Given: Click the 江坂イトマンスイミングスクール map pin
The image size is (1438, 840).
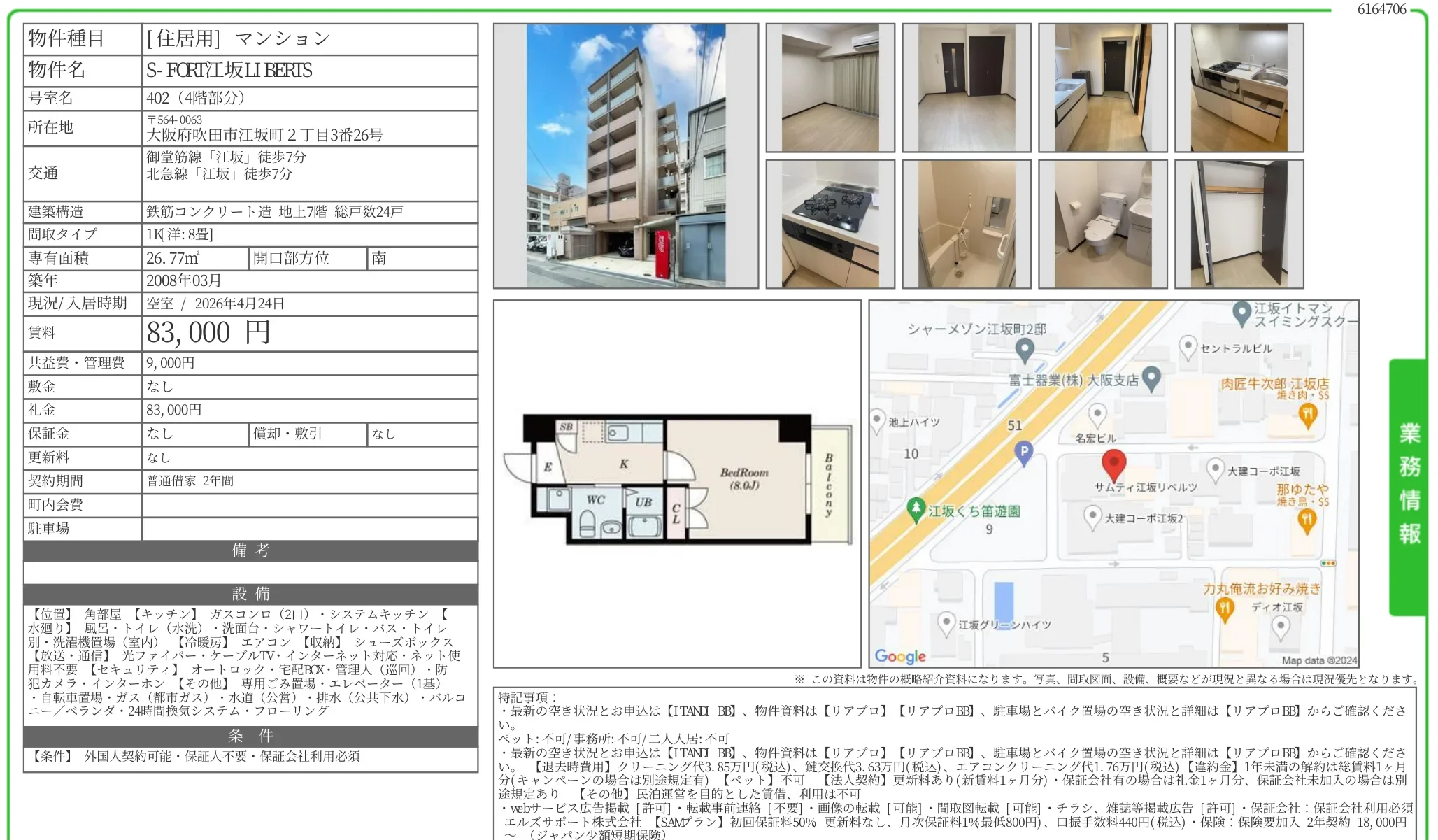Looking at the screenshot, I should pyautogui.click(x=1241, y=313).
